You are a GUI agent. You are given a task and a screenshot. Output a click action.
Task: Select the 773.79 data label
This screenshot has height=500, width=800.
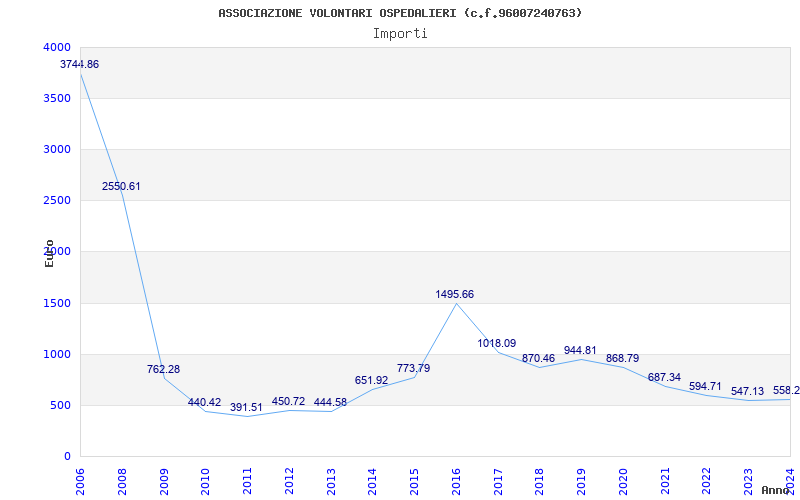click(413, 368)
